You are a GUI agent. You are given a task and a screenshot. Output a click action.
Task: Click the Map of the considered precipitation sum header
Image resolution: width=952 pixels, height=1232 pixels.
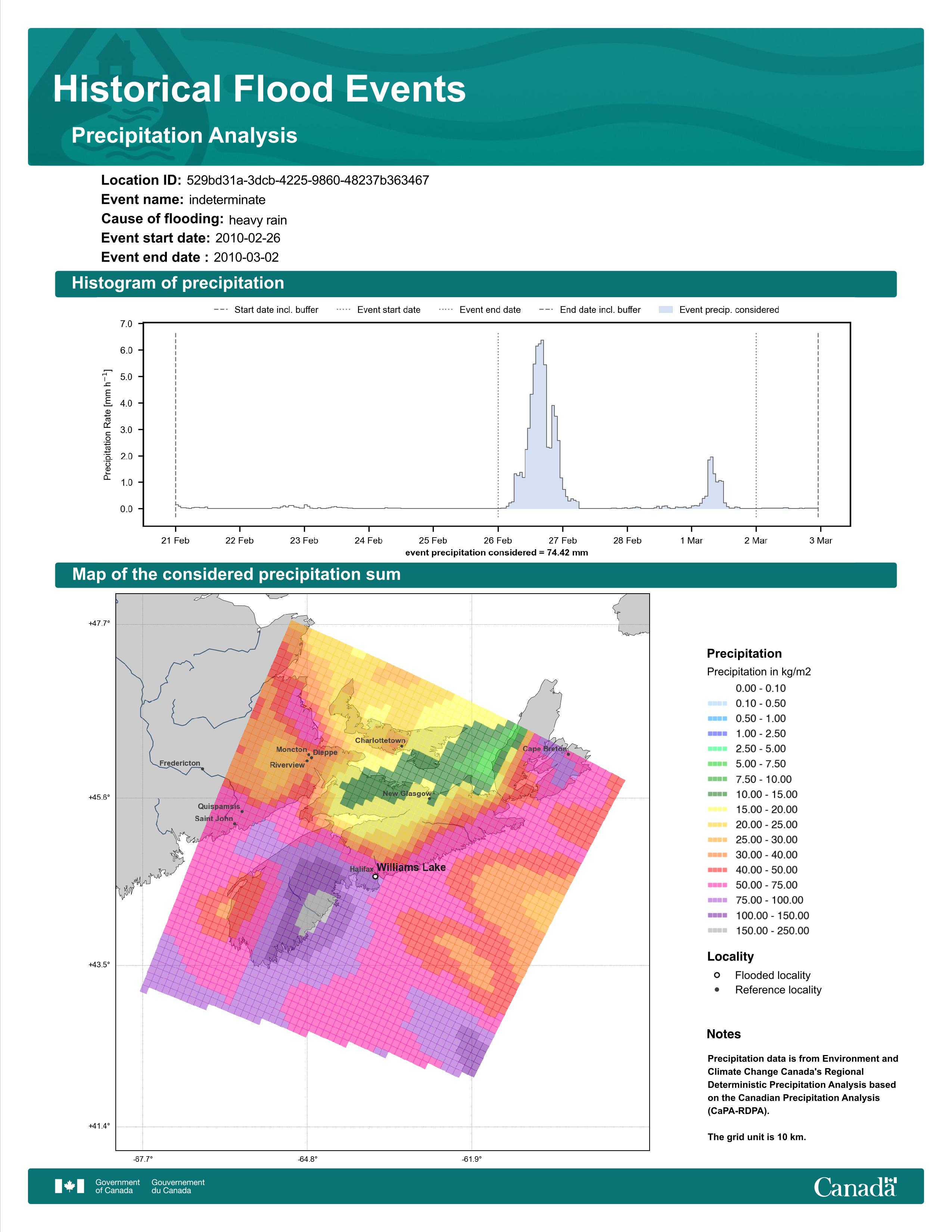475,575
